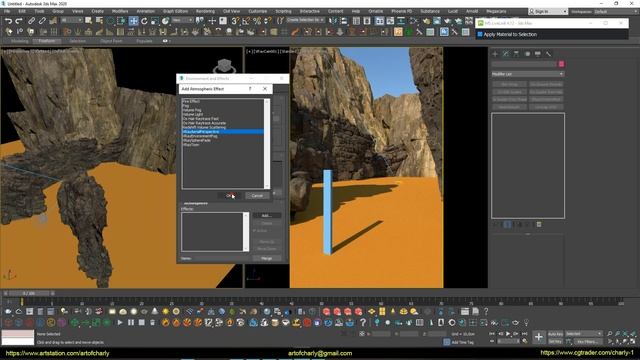Click the Add... button in Atmosphere section
Viewport: 640px width, 360px height.
(267, 215)
